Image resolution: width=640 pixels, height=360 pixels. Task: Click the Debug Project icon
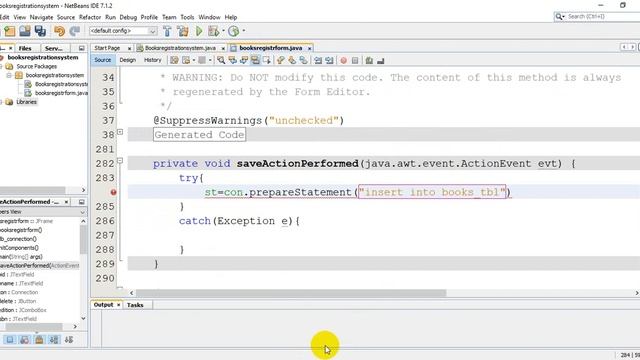pos(213,31)
